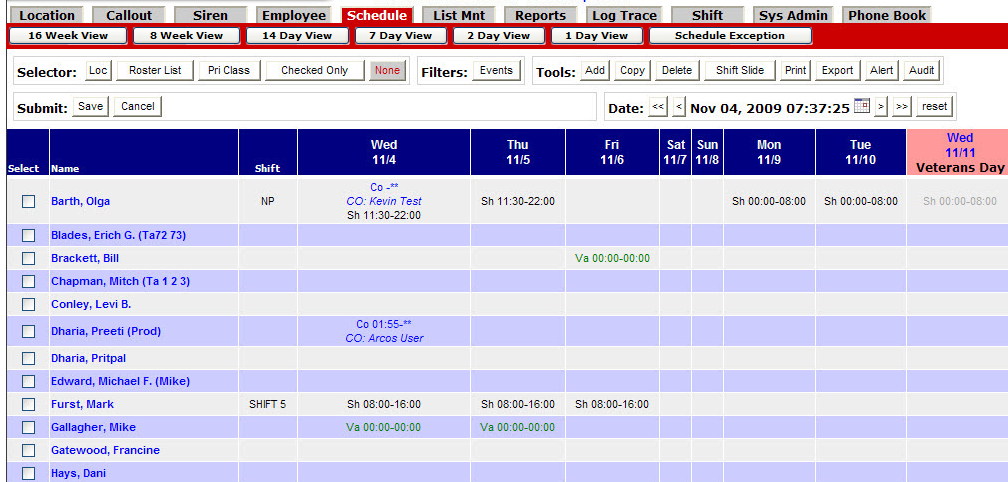
Task: Switch to 14 Day View
Action: pos(297,36)
